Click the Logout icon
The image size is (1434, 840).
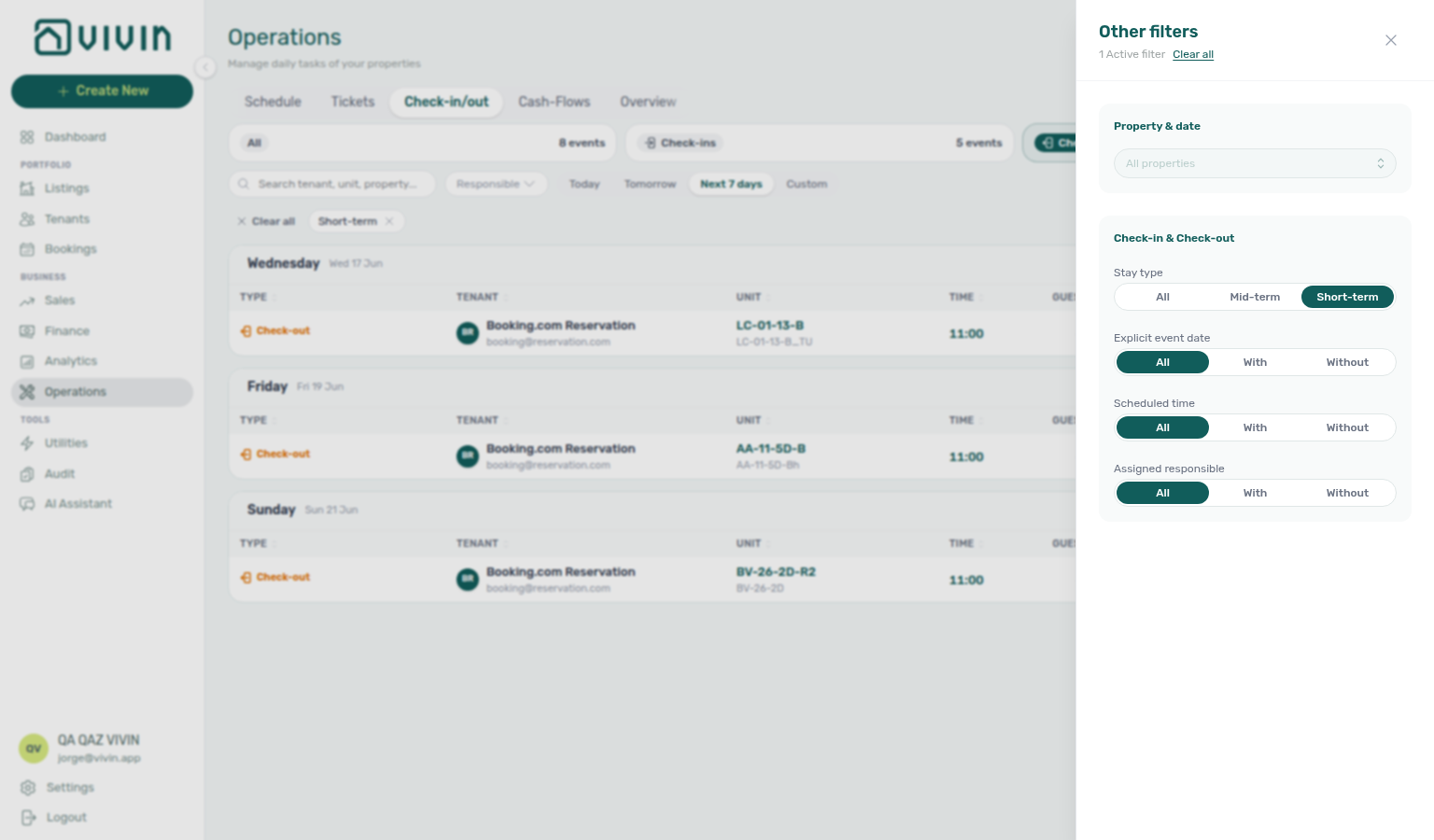pyautogui.click(x=28, y=818)
